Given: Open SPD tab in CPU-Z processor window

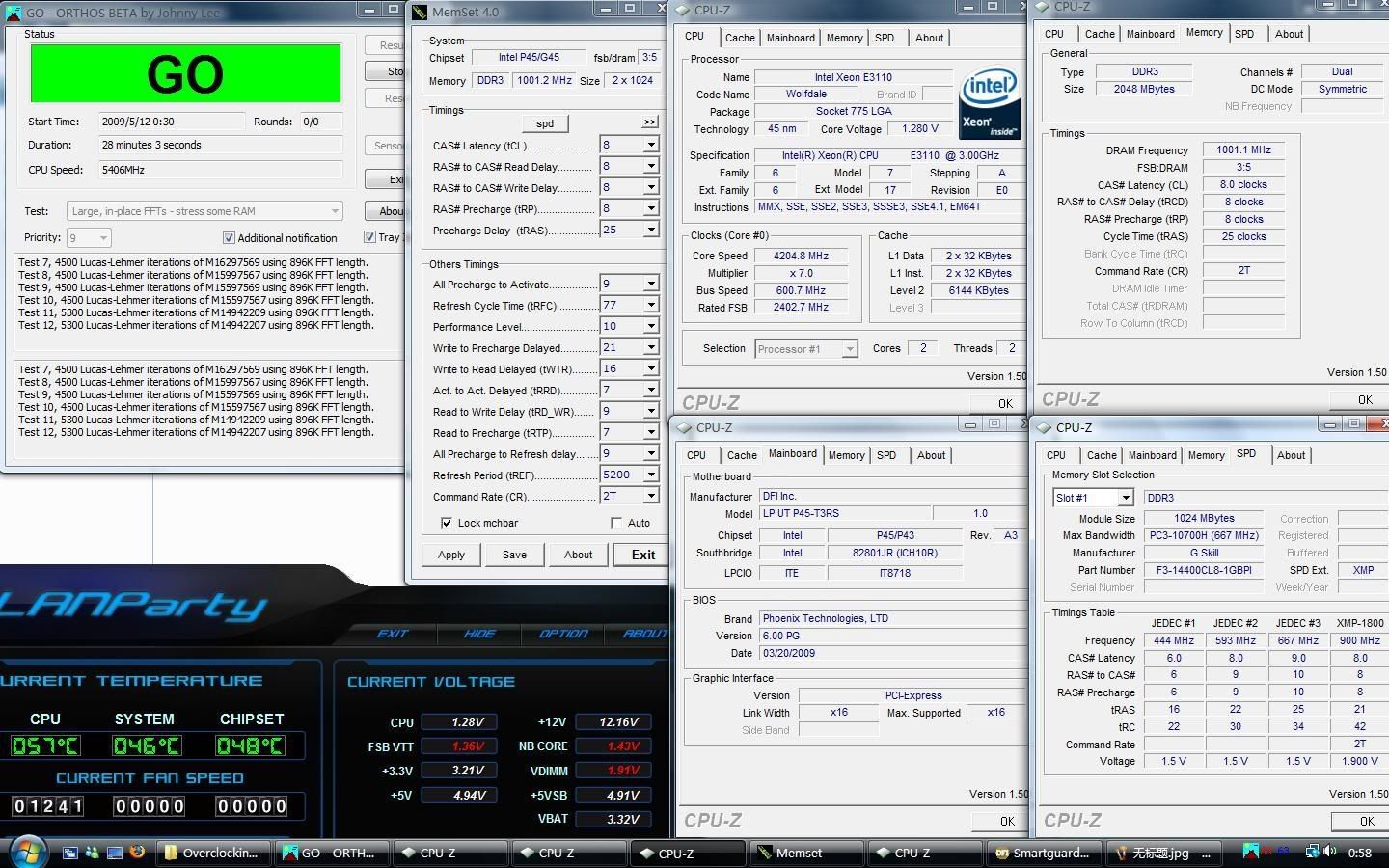Looking at the screenshot, I should 885,38.
